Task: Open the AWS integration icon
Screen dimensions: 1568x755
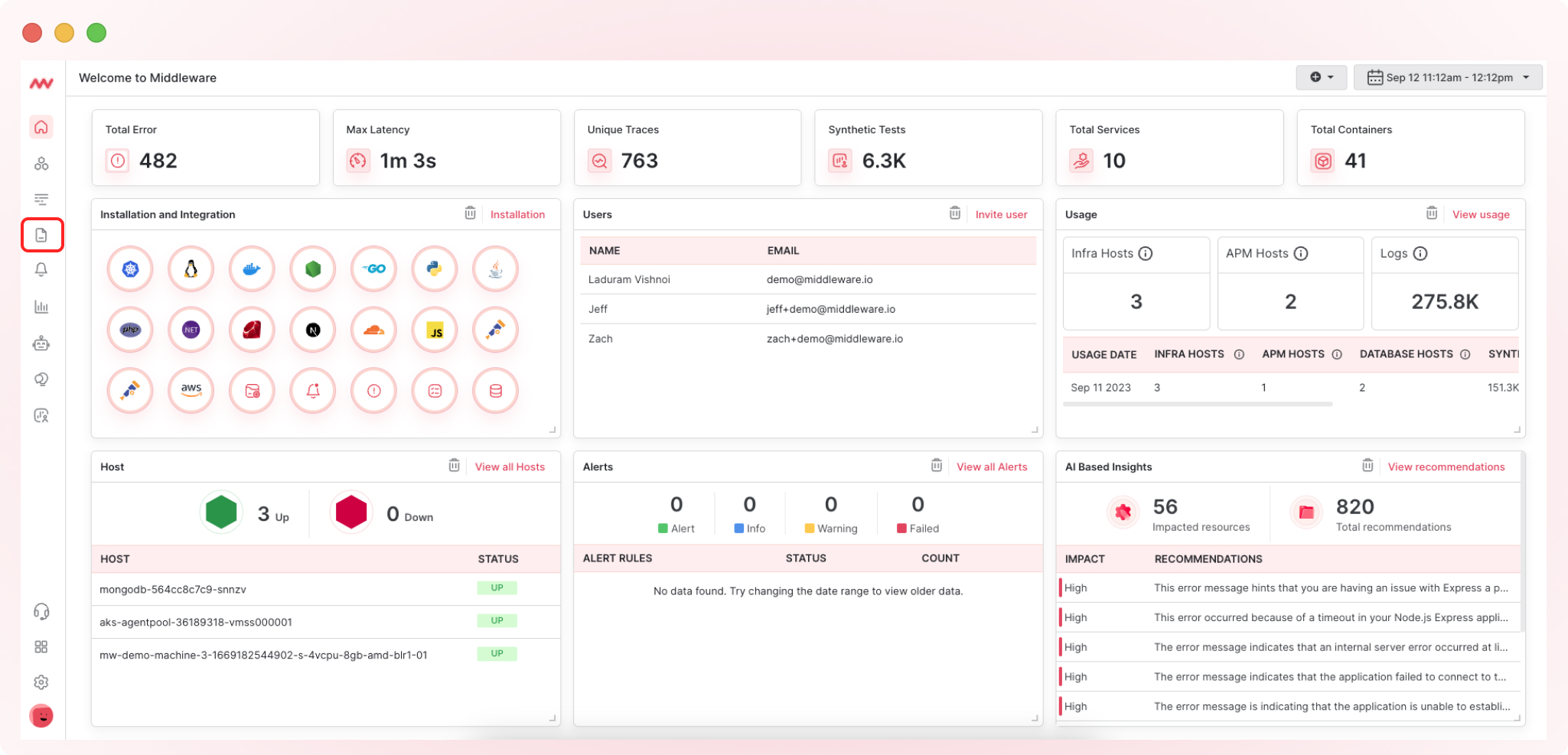Action: [x=191, y=391]
